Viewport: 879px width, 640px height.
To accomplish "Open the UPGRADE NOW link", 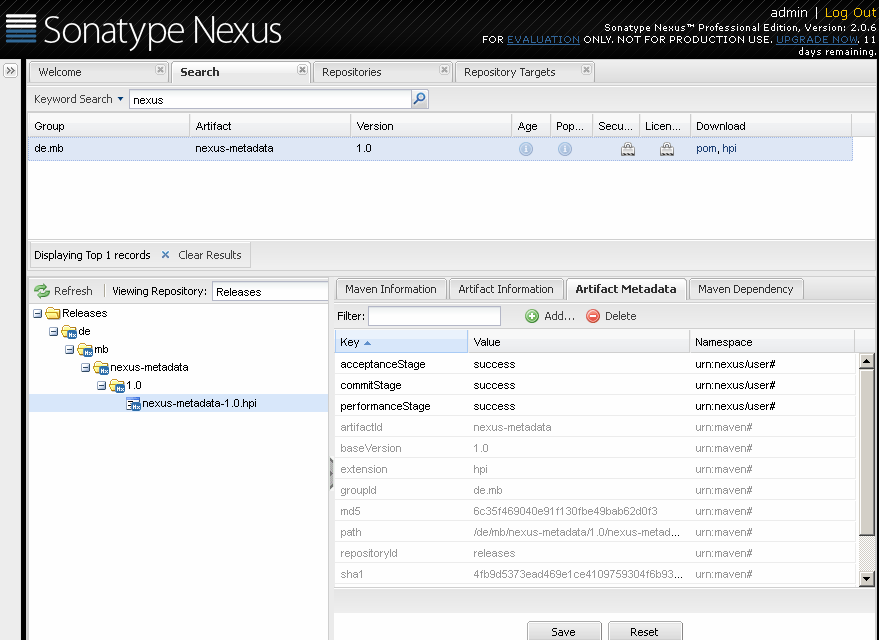I will pos(817,39).
